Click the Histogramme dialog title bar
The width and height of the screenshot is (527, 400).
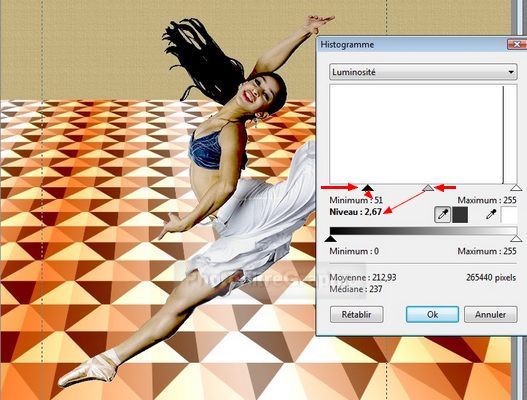(412, 44)
